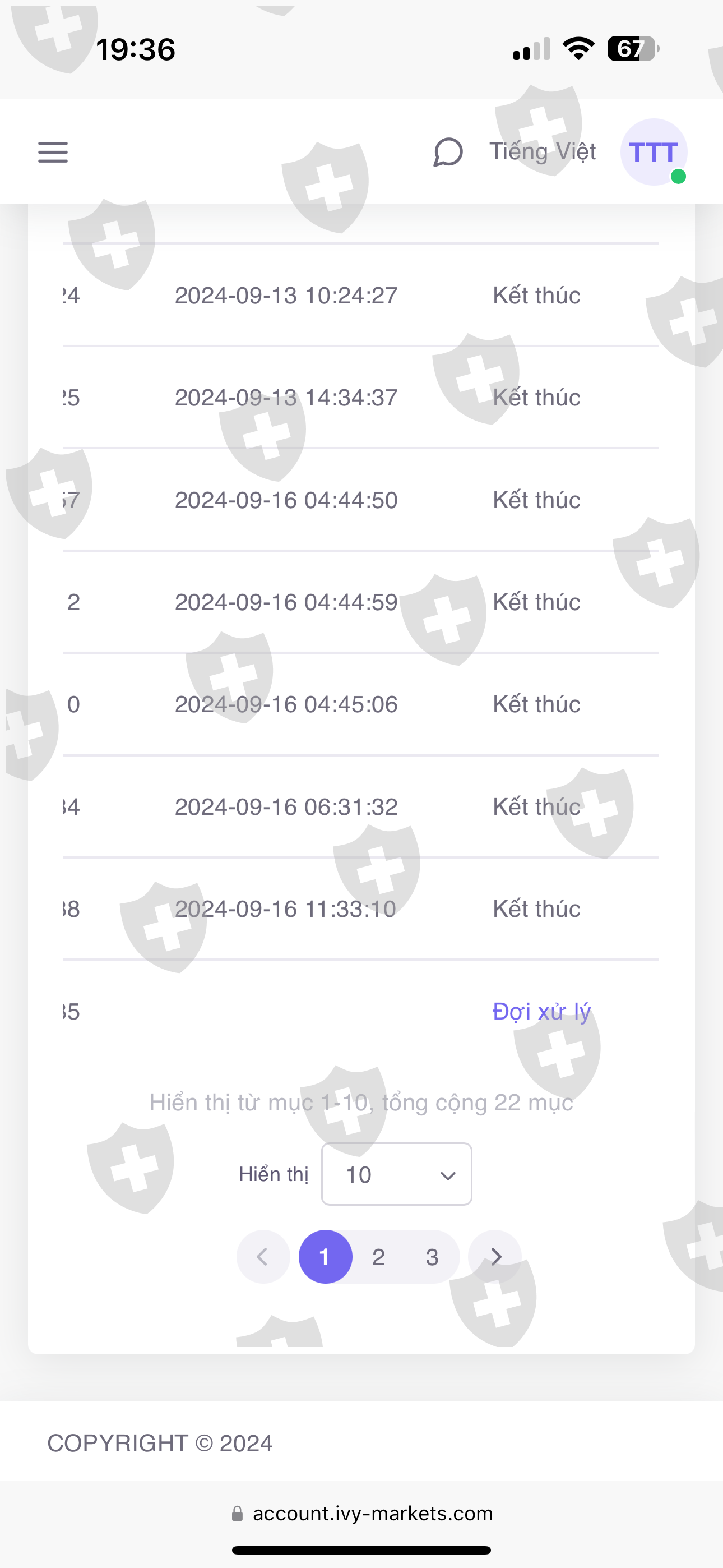Switch language from Tiếng Việt
This screenshot has width=723, height=1568.
coord(543,151)
